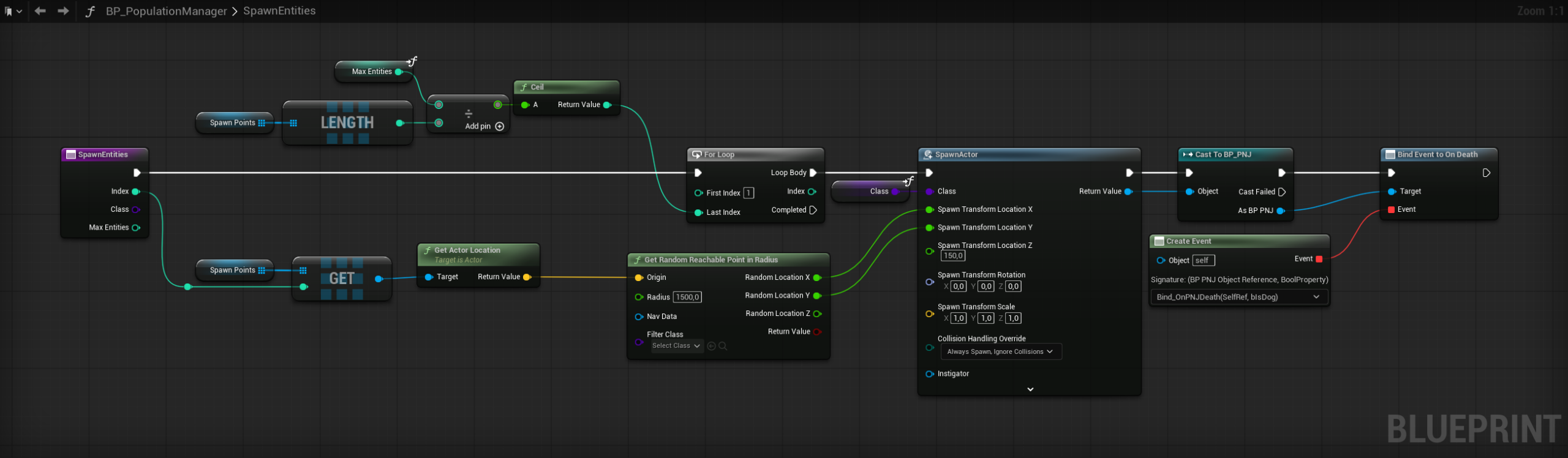
Task: Click the Radius value field
Action: (x=687, y=297)
